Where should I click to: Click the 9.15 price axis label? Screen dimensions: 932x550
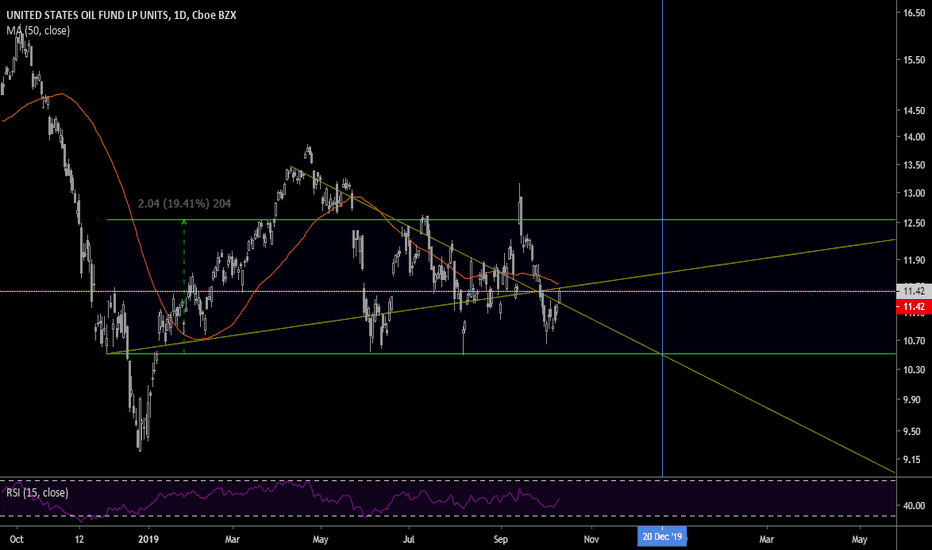(914, 460)
